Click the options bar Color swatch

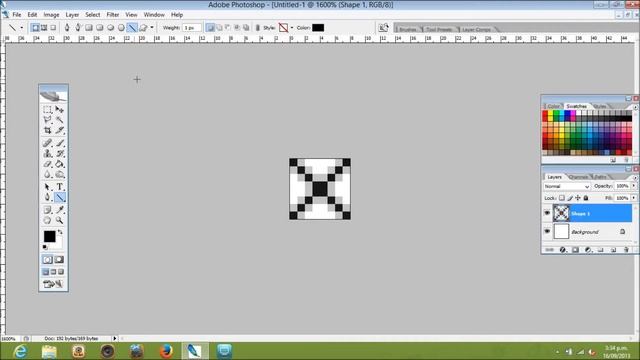[x=318, y=28]
